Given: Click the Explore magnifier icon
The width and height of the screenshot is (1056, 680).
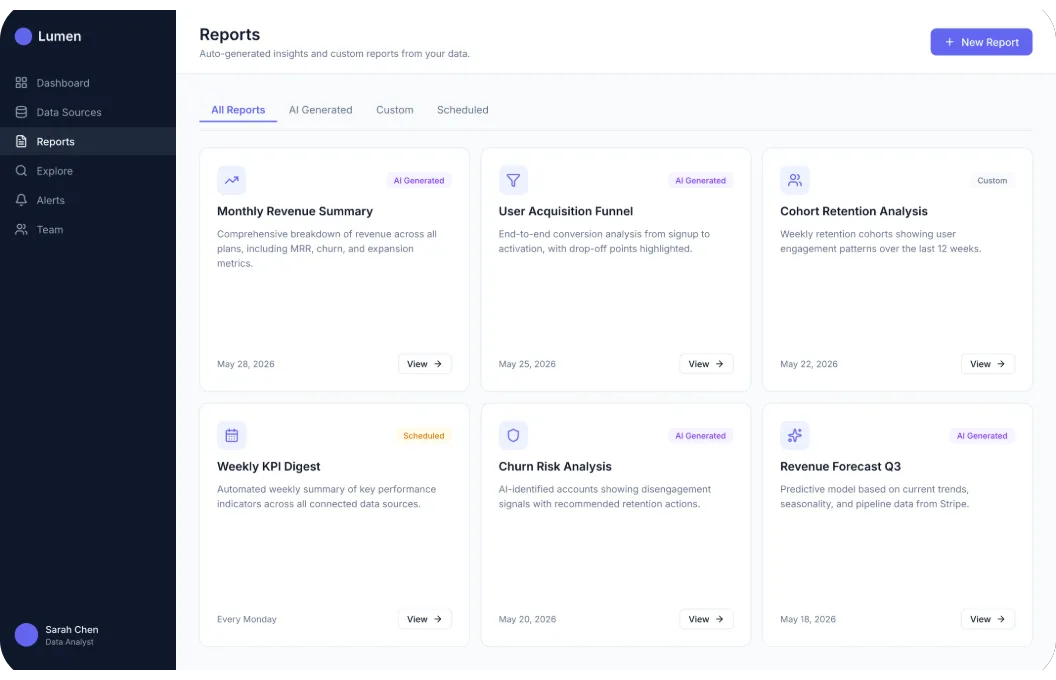Looking at the screenshot, I should click(22, 170).
